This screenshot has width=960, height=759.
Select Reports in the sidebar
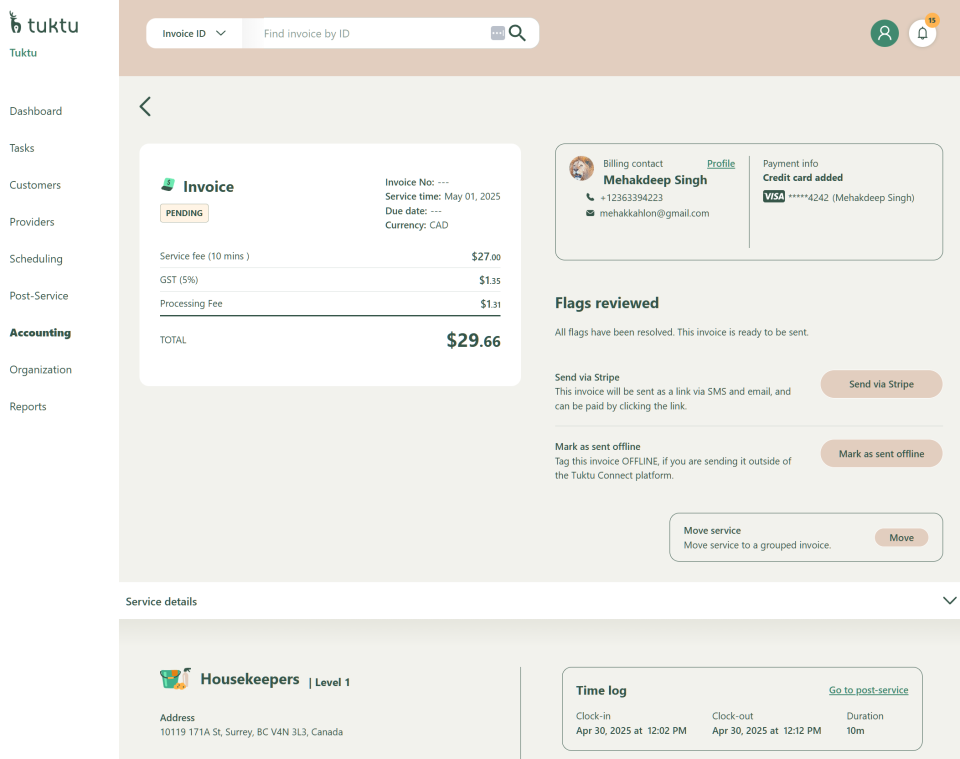28,407
